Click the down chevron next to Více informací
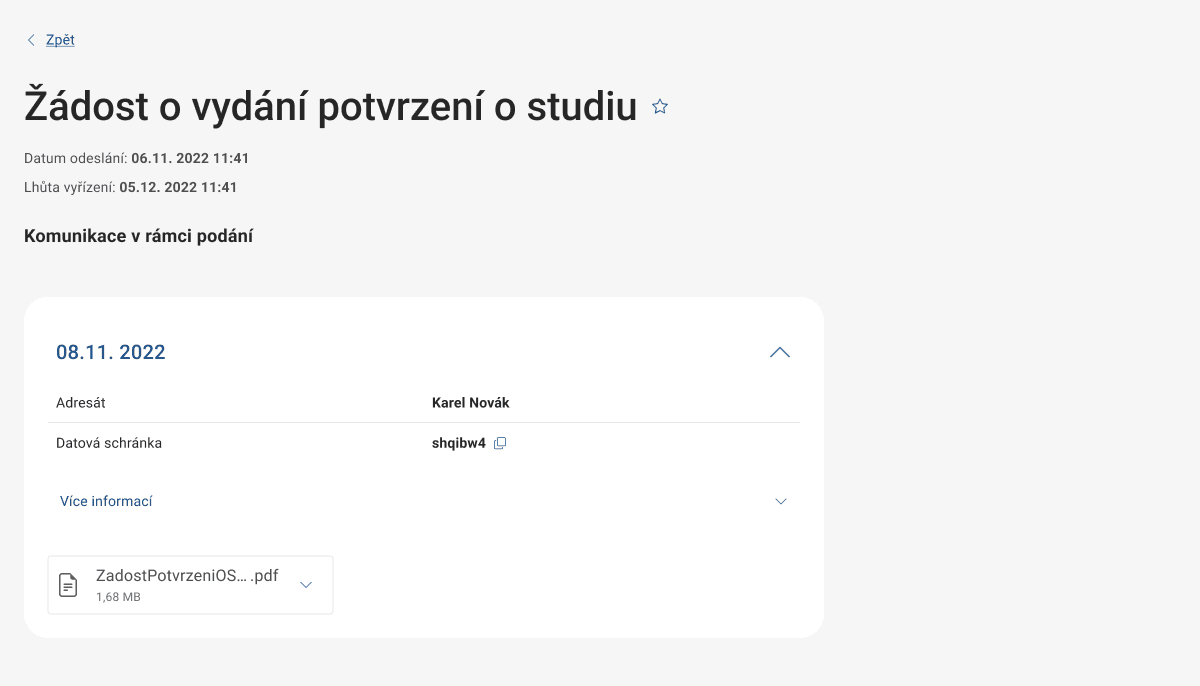This screenshot has width=1200, height=686. tap(780, 500)
